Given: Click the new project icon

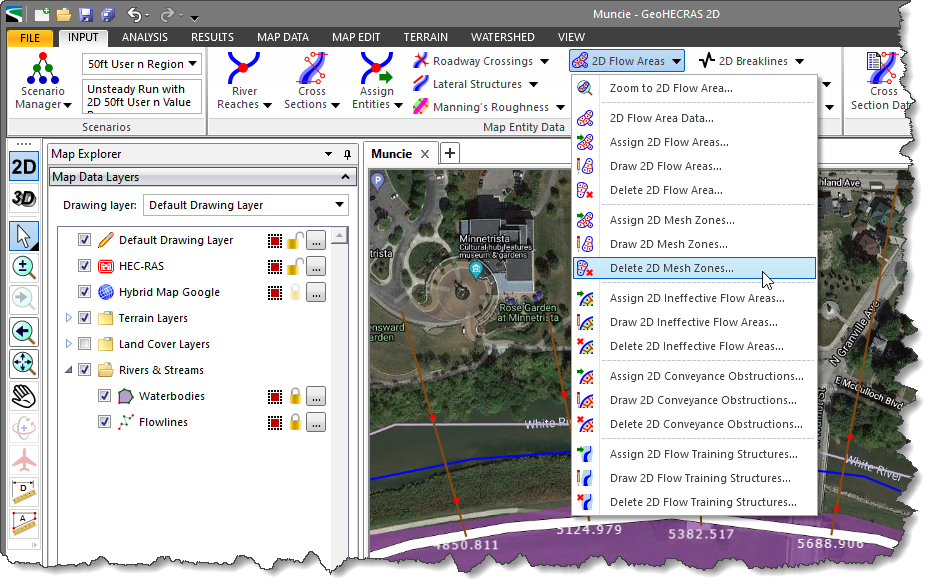Looking at the screenshot, I should point(42,14).
